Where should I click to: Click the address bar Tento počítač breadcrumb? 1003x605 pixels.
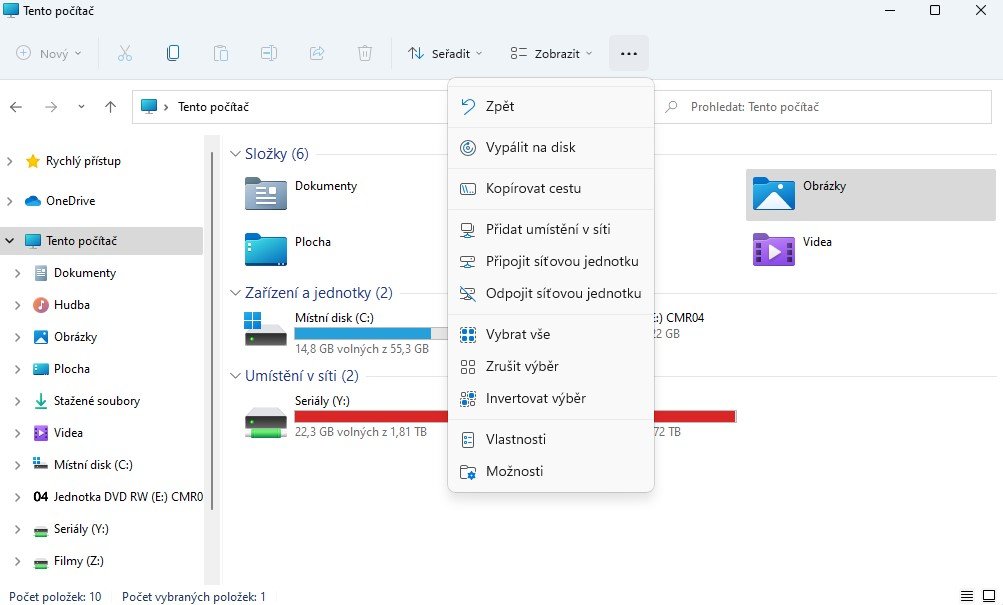point(213,107)
